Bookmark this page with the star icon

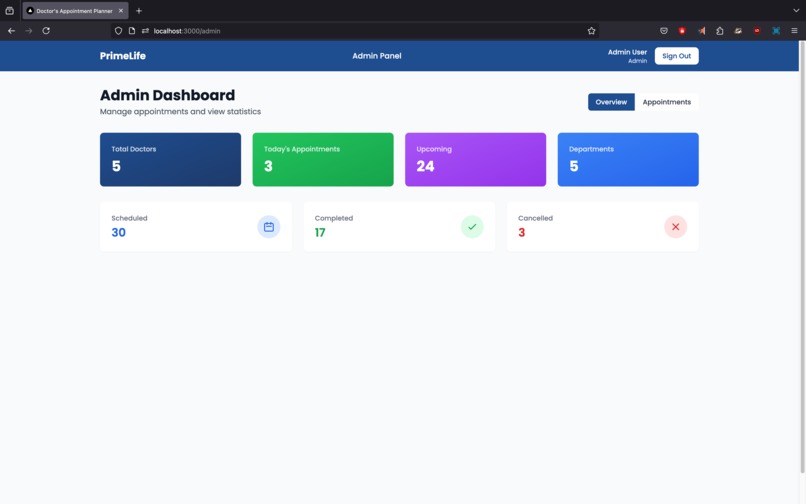point(592,31)
